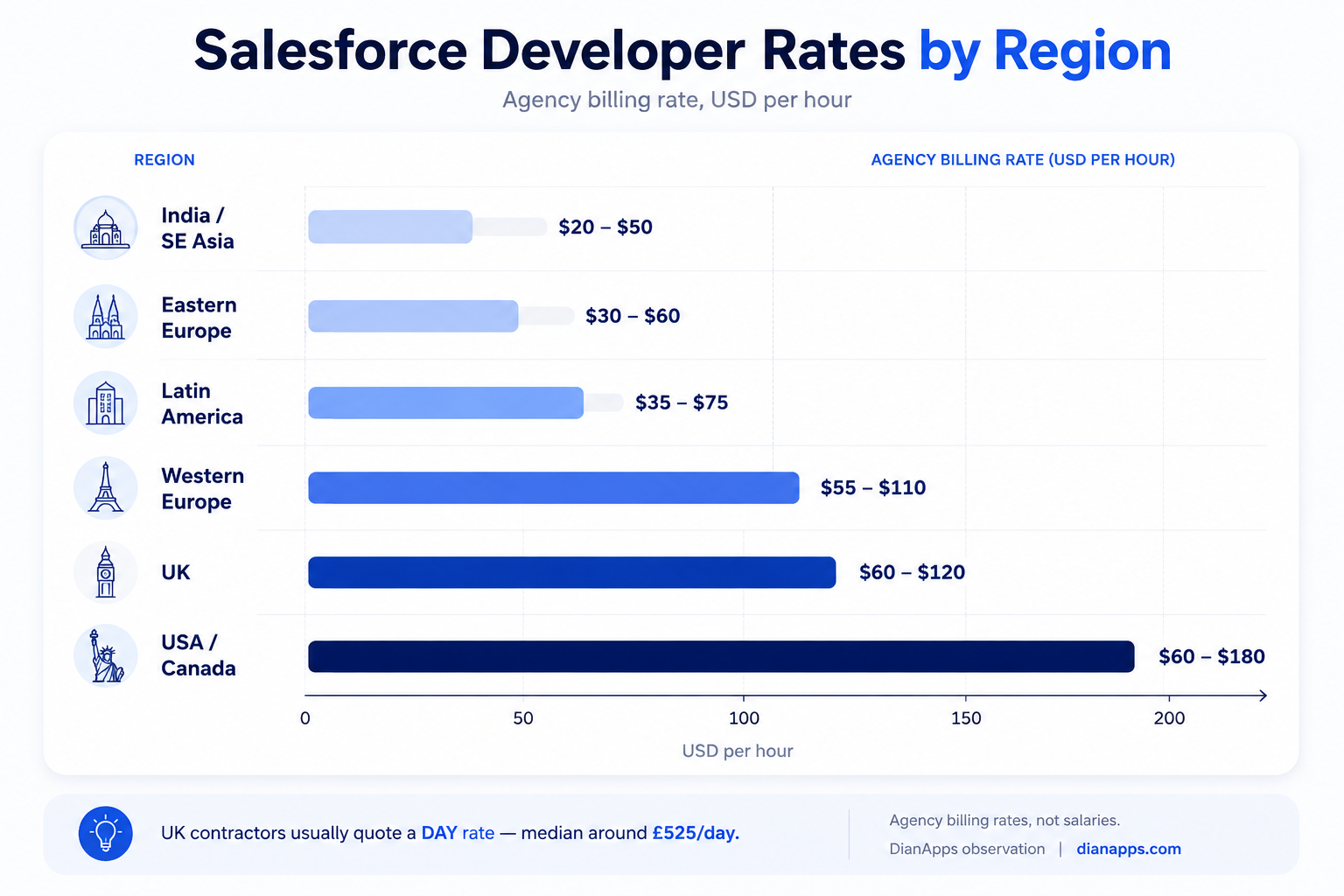Click the main title "Salesforce Developer Rates by Region"

click(x=682, y=51)
